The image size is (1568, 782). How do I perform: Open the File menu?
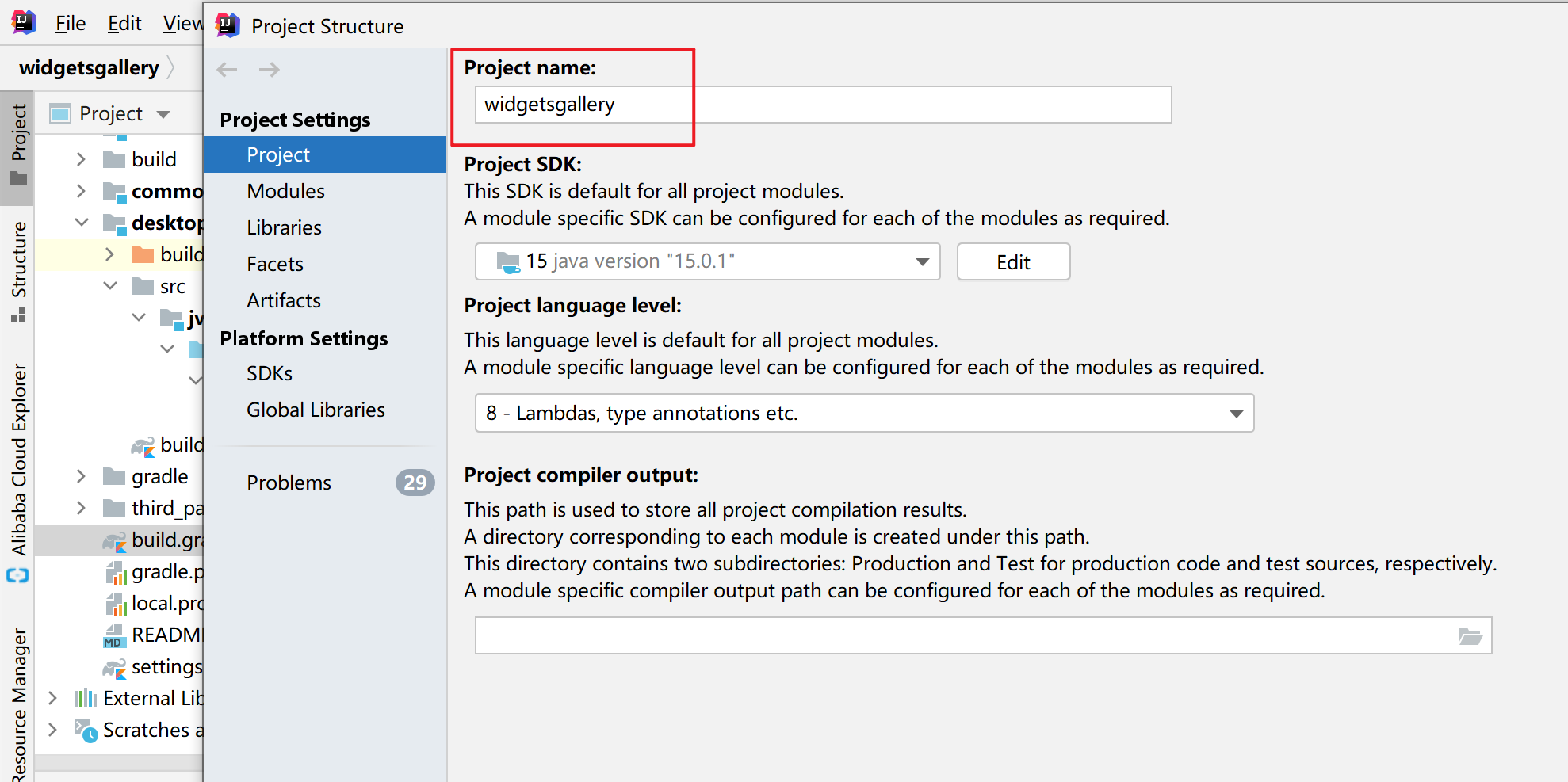tap(70, 23)
